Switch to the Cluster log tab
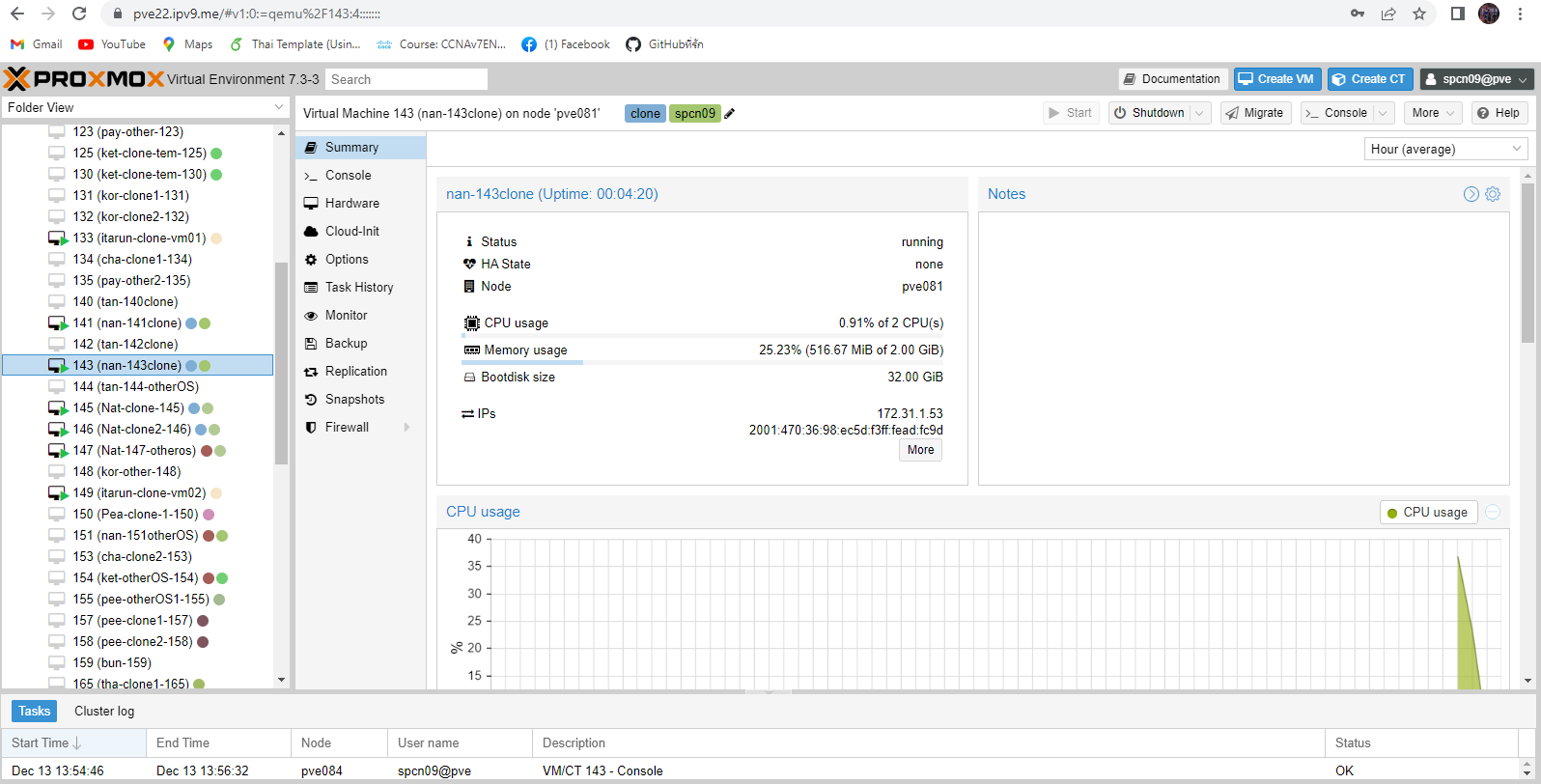 (104, 712)
